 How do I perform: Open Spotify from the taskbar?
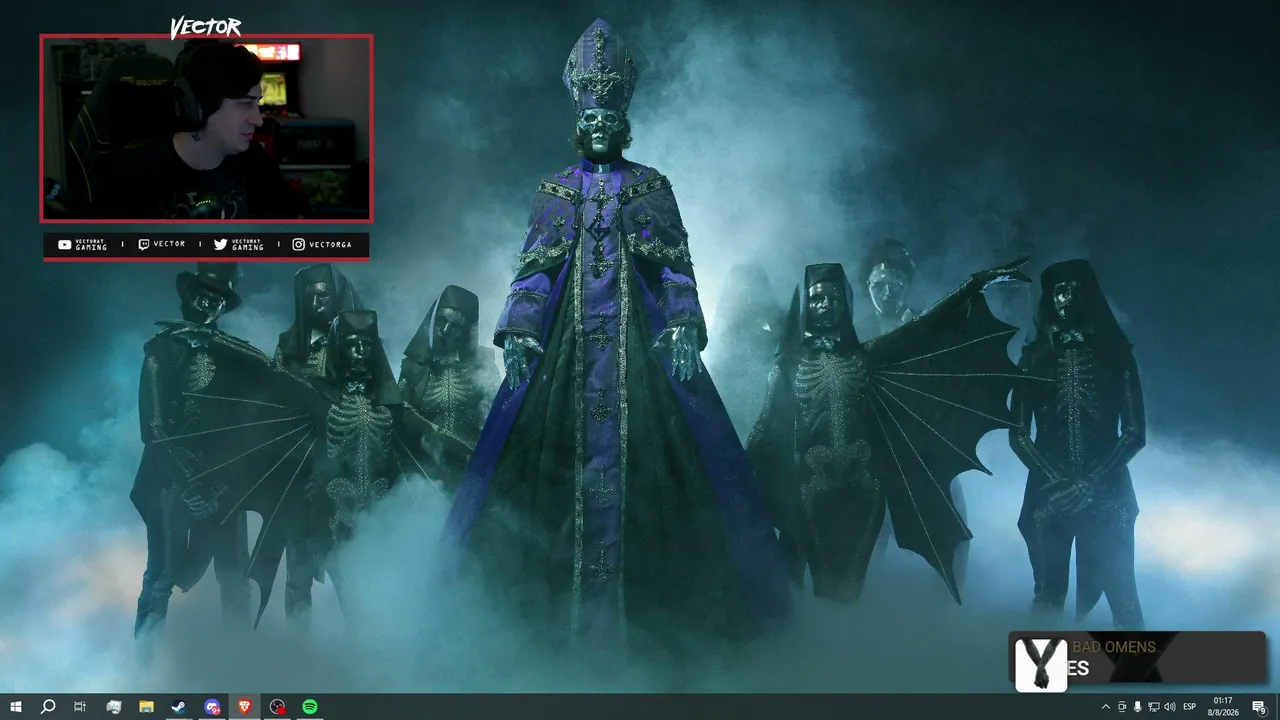coord(310,706)
